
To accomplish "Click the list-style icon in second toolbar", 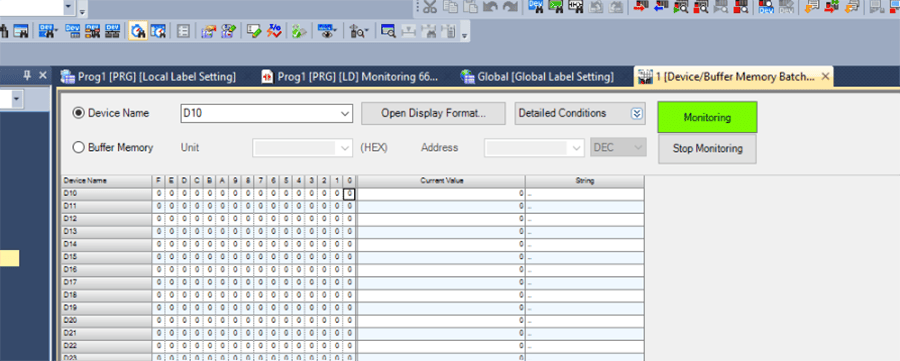I will [184, 32].
